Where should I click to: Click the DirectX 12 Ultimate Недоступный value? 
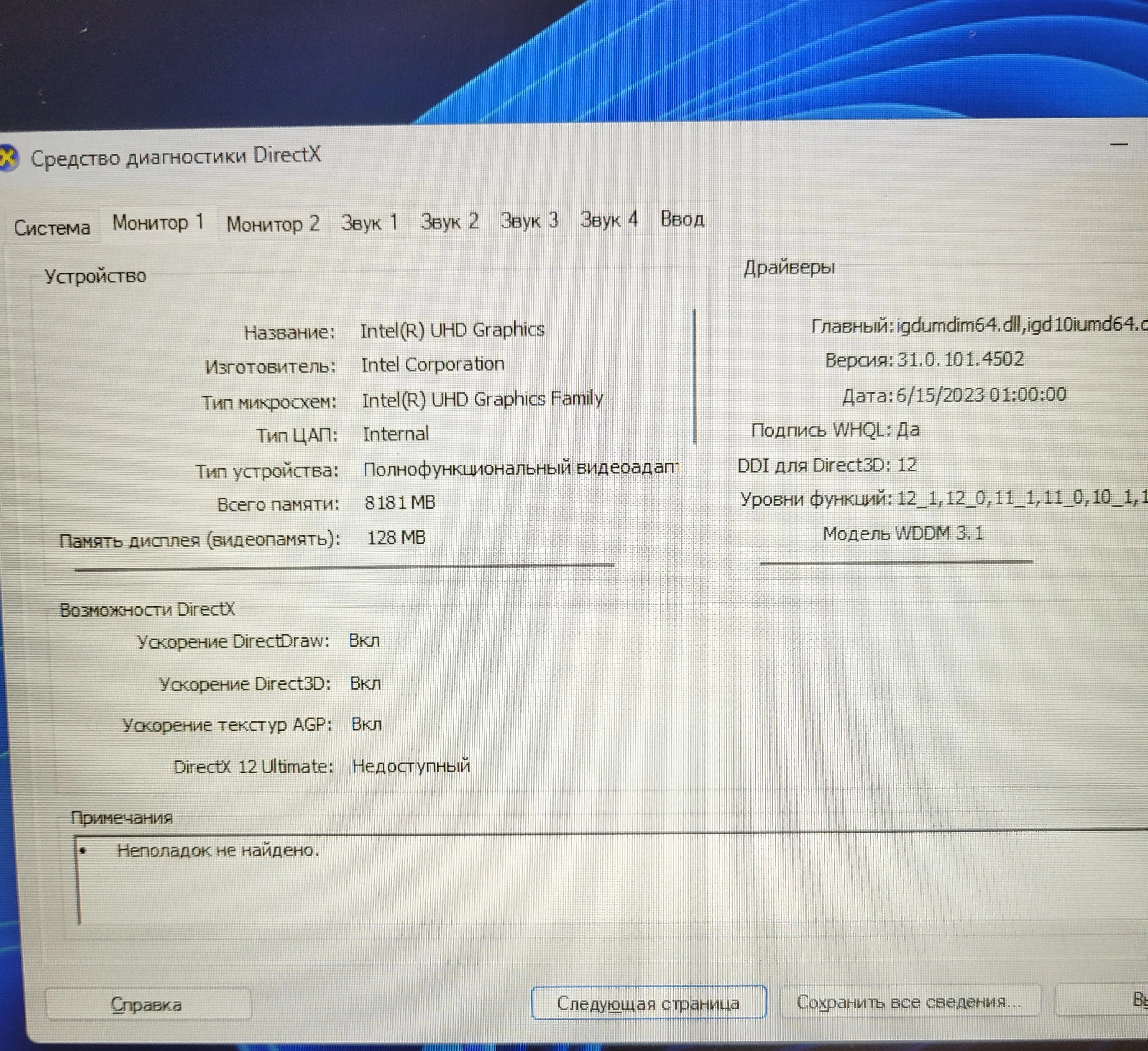[411, 766]
